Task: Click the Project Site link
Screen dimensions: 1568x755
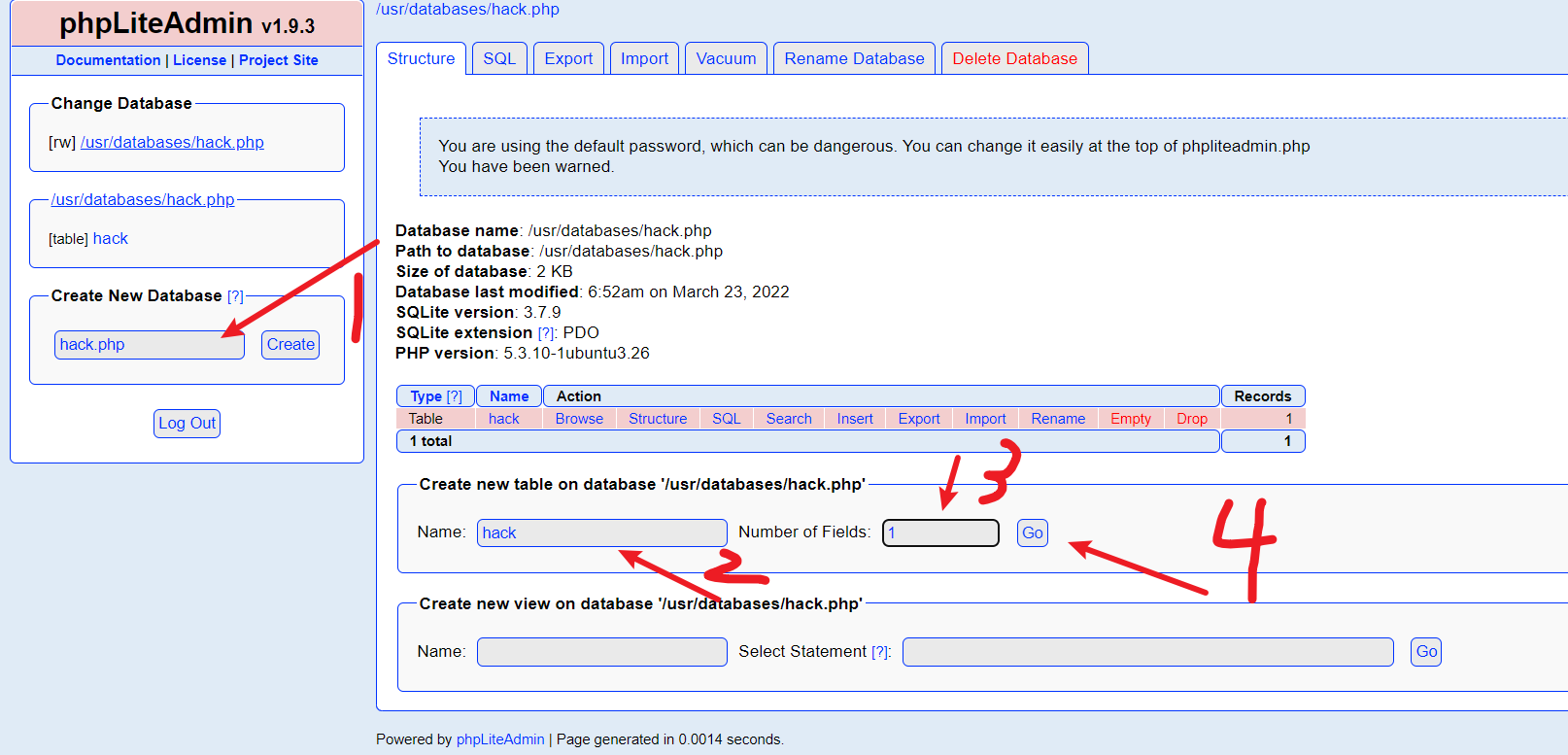Action: (x=279, y=60)
